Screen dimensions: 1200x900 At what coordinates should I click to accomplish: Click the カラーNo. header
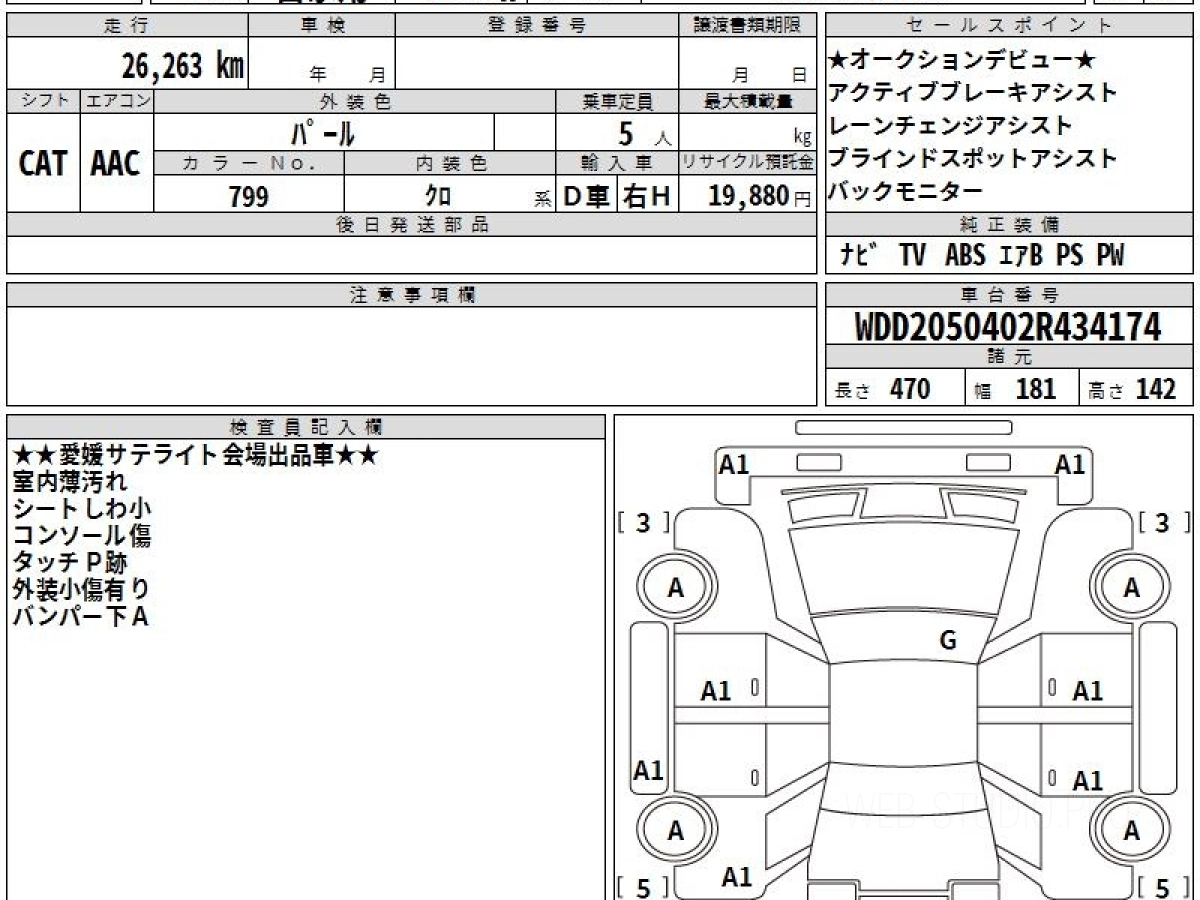[x=249, y=163]
